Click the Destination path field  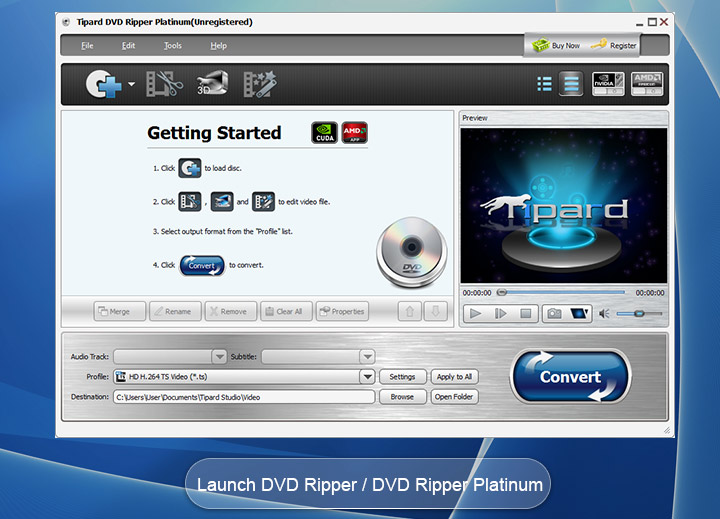pos(243,397)
